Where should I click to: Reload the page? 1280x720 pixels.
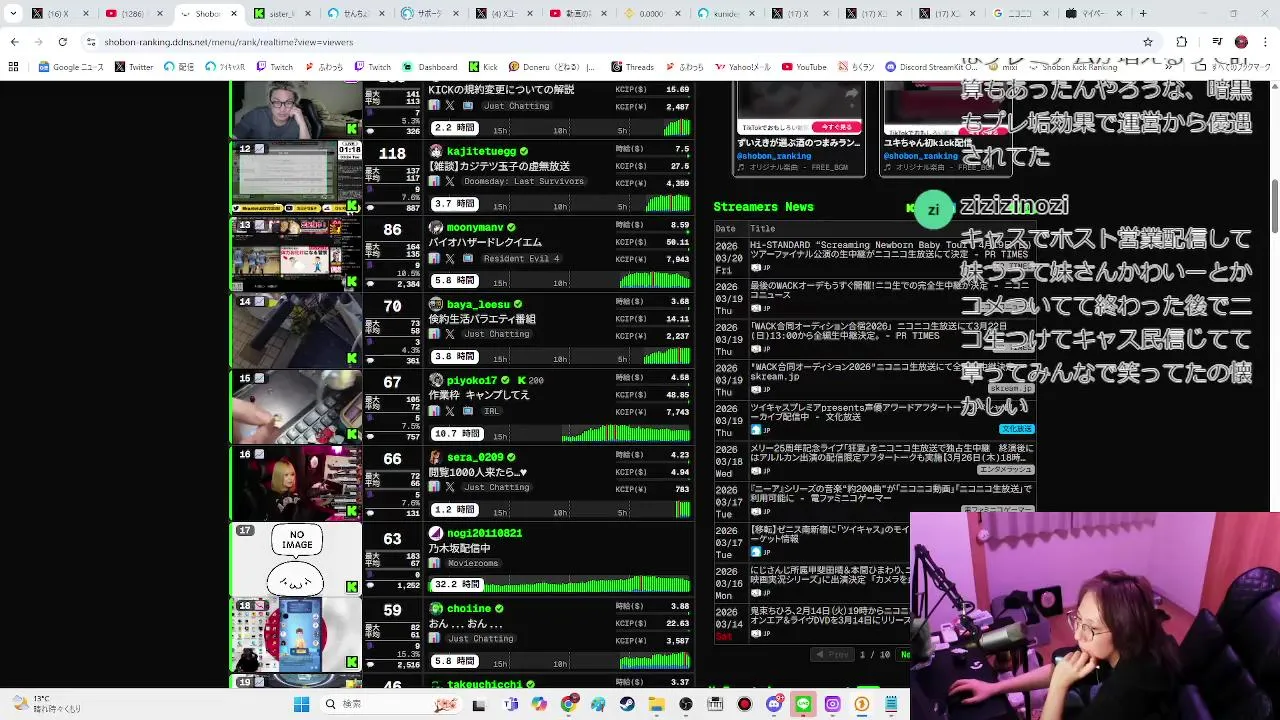pos(62,42)
